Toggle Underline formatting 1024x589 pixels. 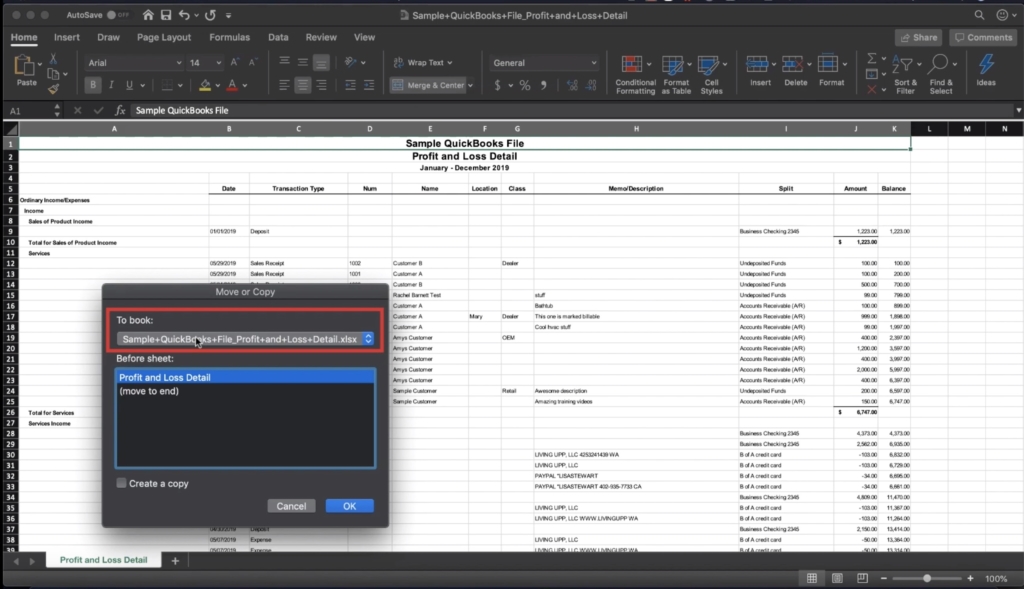pyautogui.click(x=129, y=85)
